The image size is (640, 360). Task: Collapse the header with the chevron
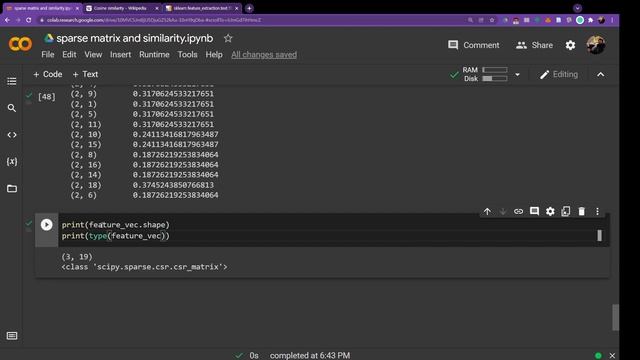[600, 75]
